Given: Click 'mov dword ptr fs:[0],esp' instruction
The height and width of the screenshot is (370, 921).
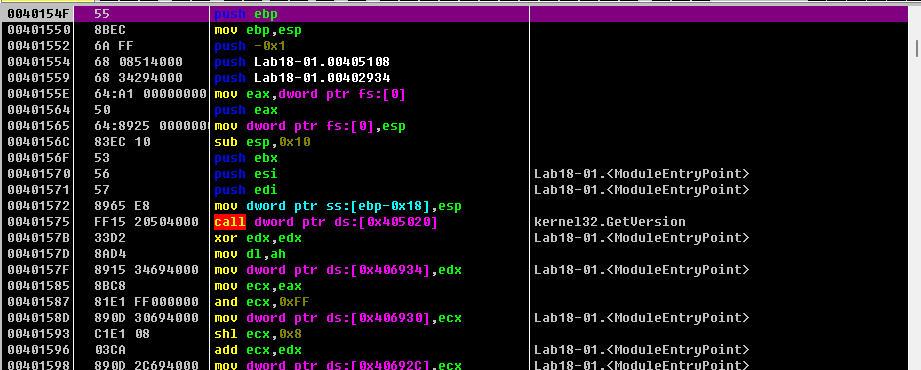Looking at the screenshot, I should (x=310, y=126).
